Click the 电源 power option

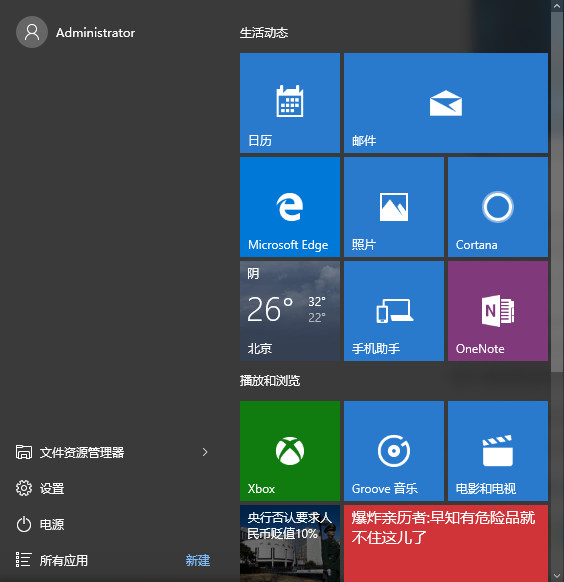pyautogui.click(x=52, y=524)
